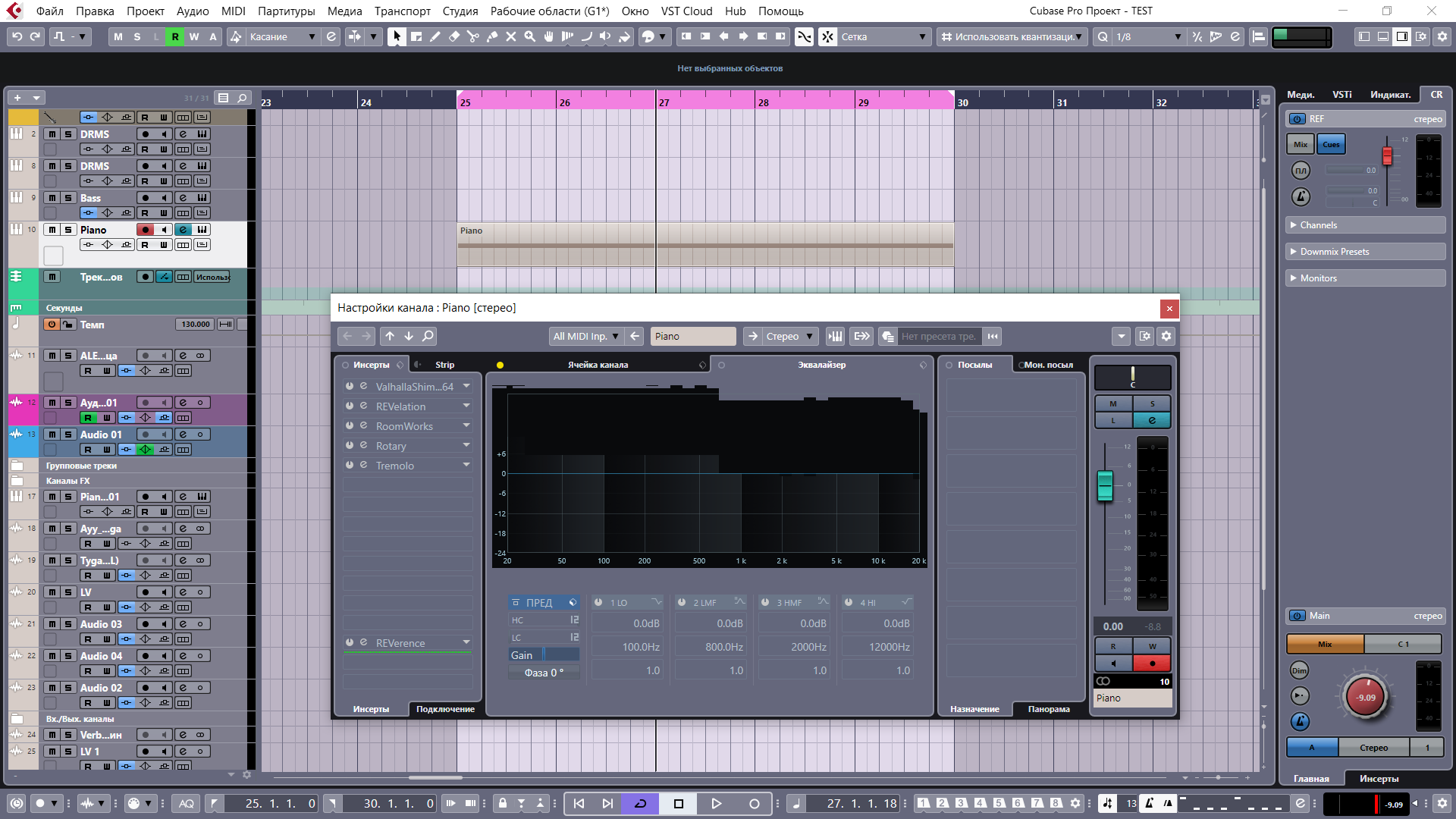Click the Piano channel volume fader
The width and height of the screenshot is (1456, 819).
click(x=1105, y=485)
